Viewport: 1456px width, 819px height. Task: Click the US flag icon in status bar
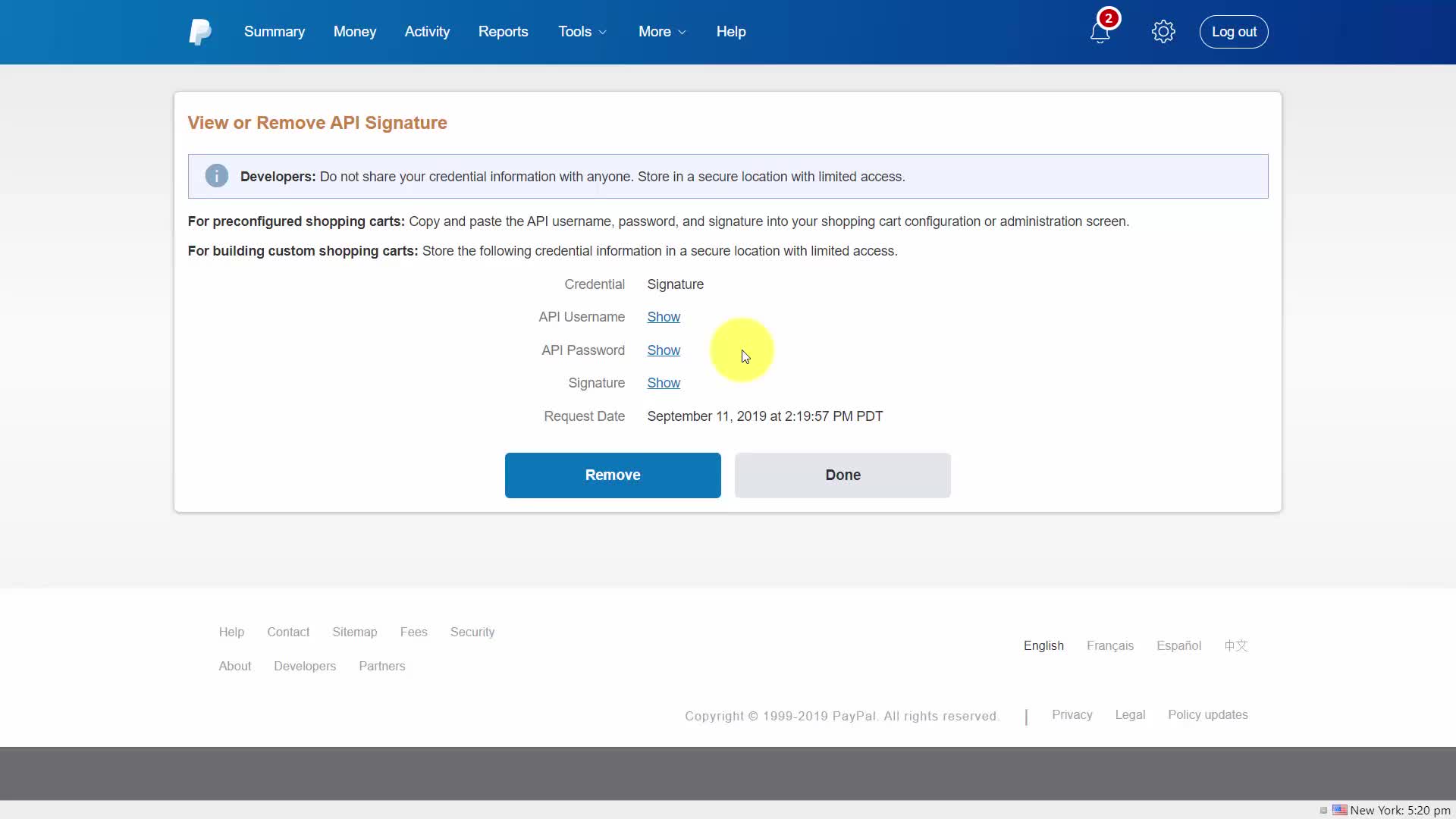(x=1340, y=810)
